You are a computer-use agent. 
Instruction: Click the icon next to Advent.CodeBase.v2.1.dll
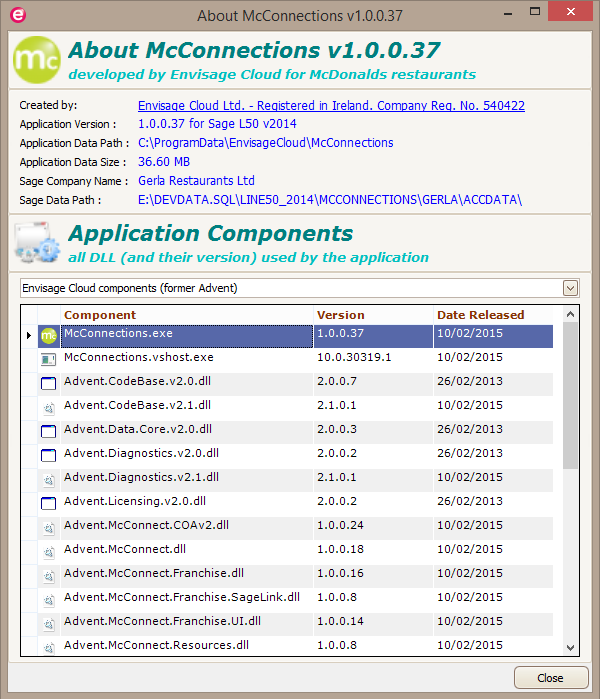click(49, 407)
